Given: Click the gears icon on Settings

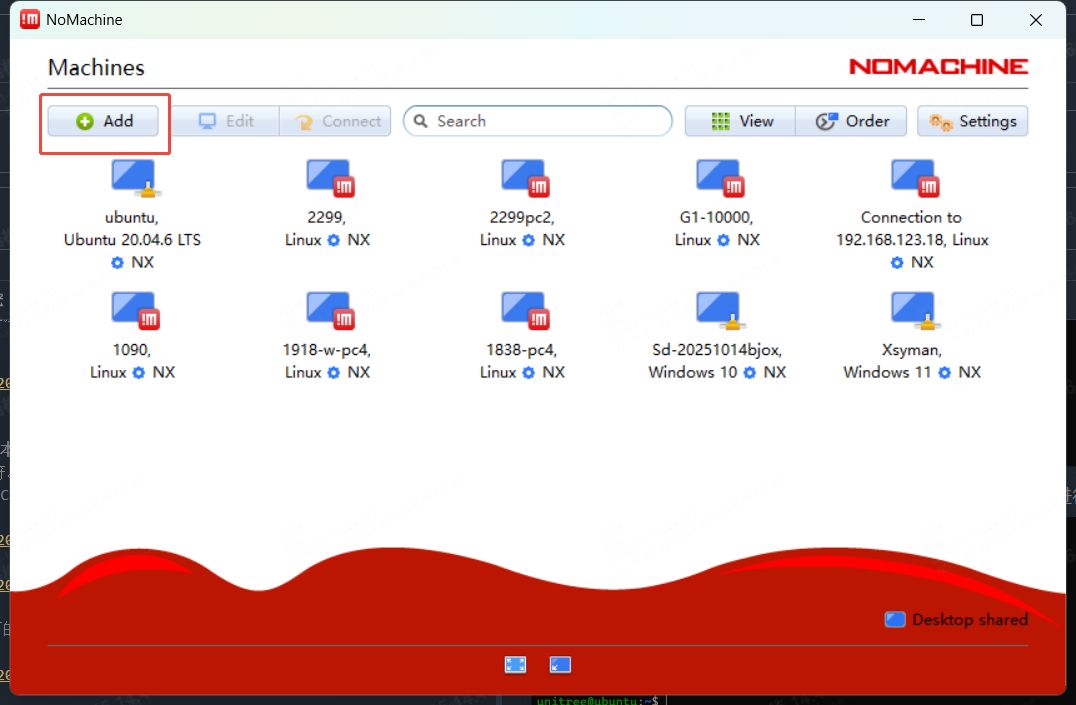Looking at the screenshot, I should [941, 122].
